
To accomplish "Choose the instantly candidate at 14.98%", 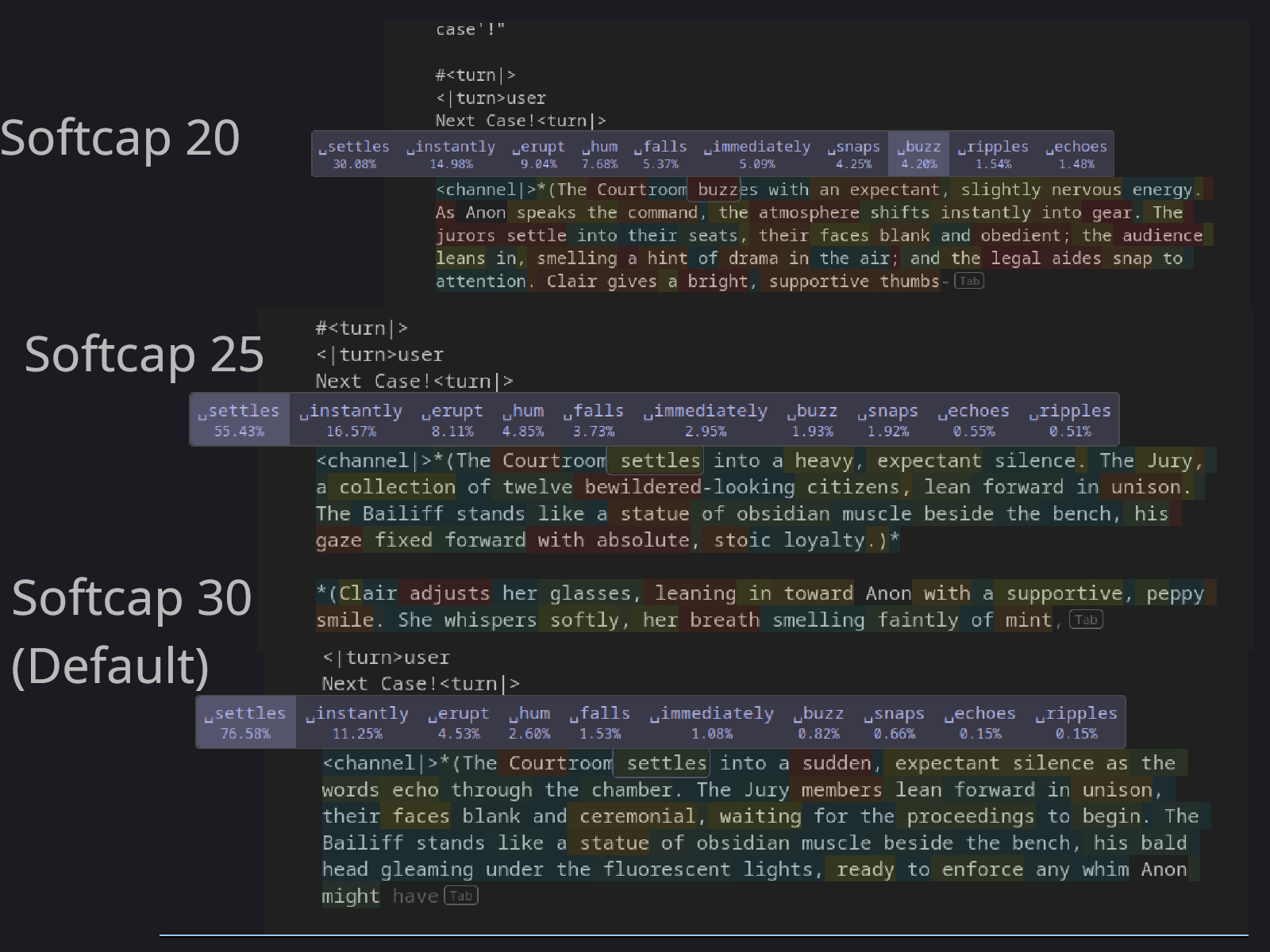I will pyautogui.click(x=451, y=154).
